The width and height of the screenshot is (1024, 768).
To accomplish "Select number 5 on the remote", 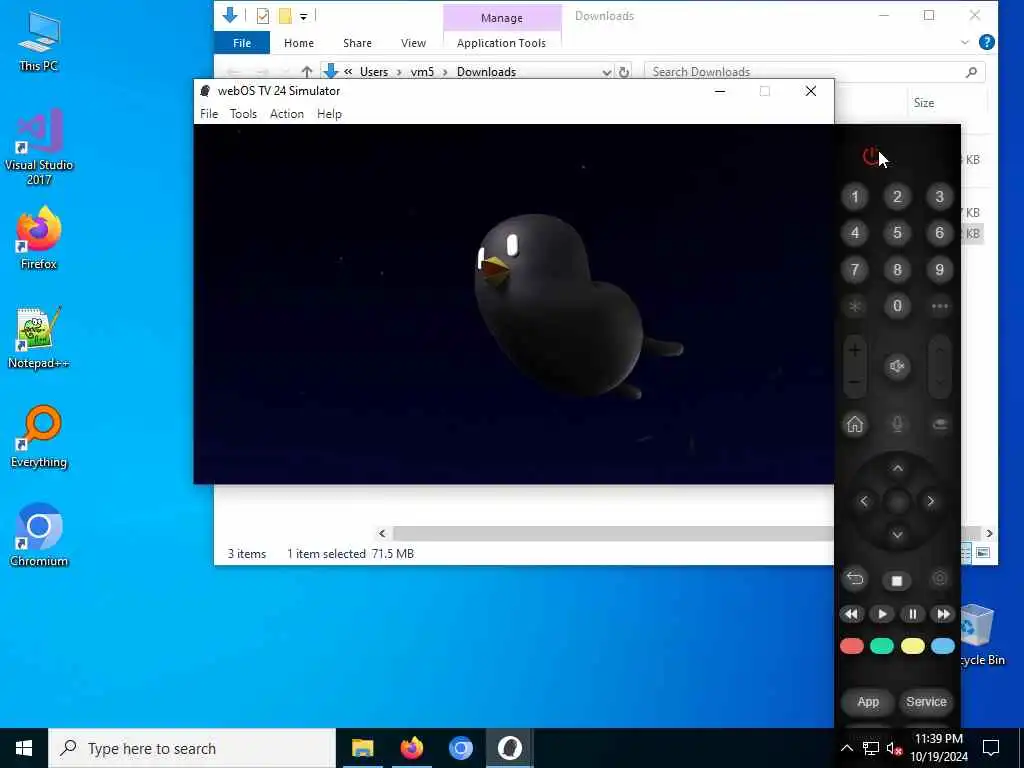I will (897, 233).
